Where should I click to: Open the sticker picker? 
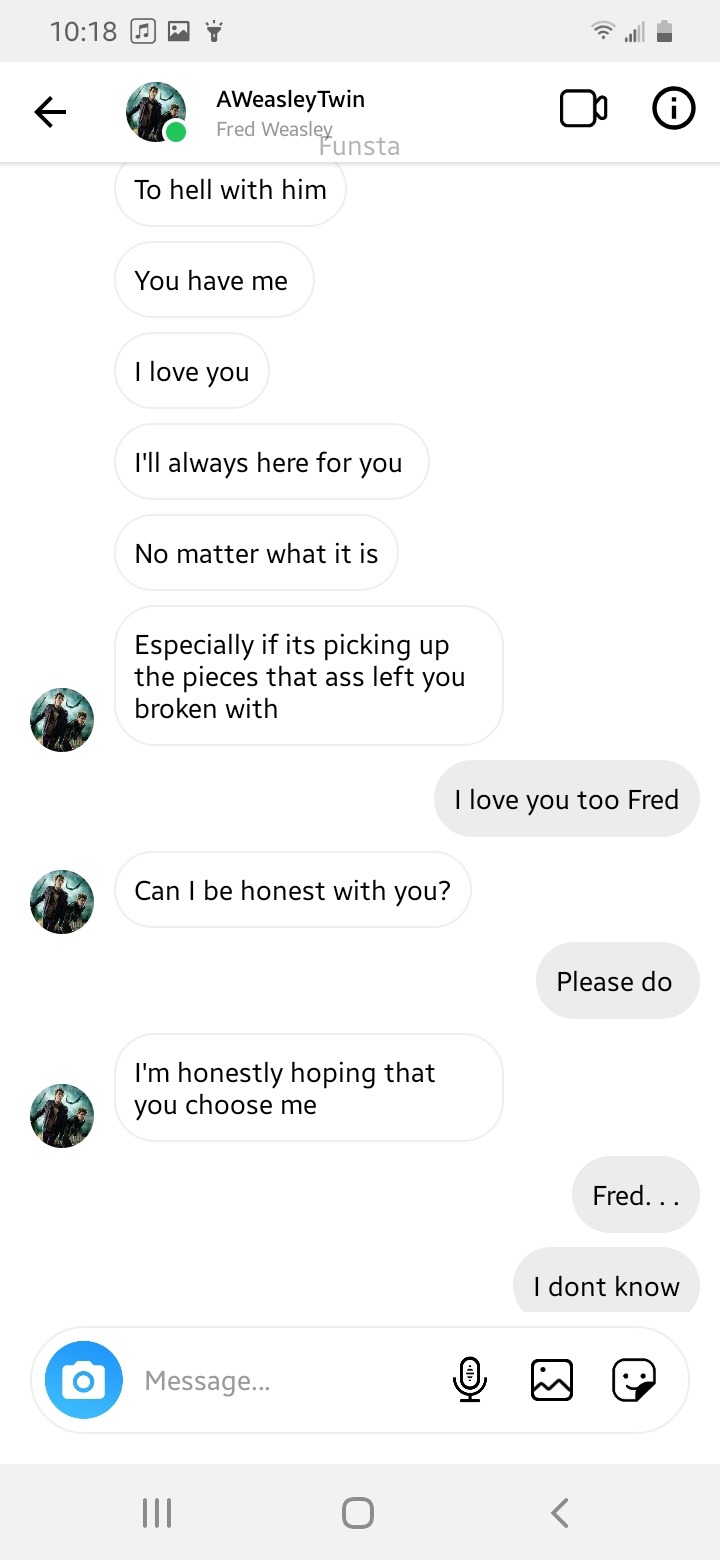click(x=633, y=1380)
